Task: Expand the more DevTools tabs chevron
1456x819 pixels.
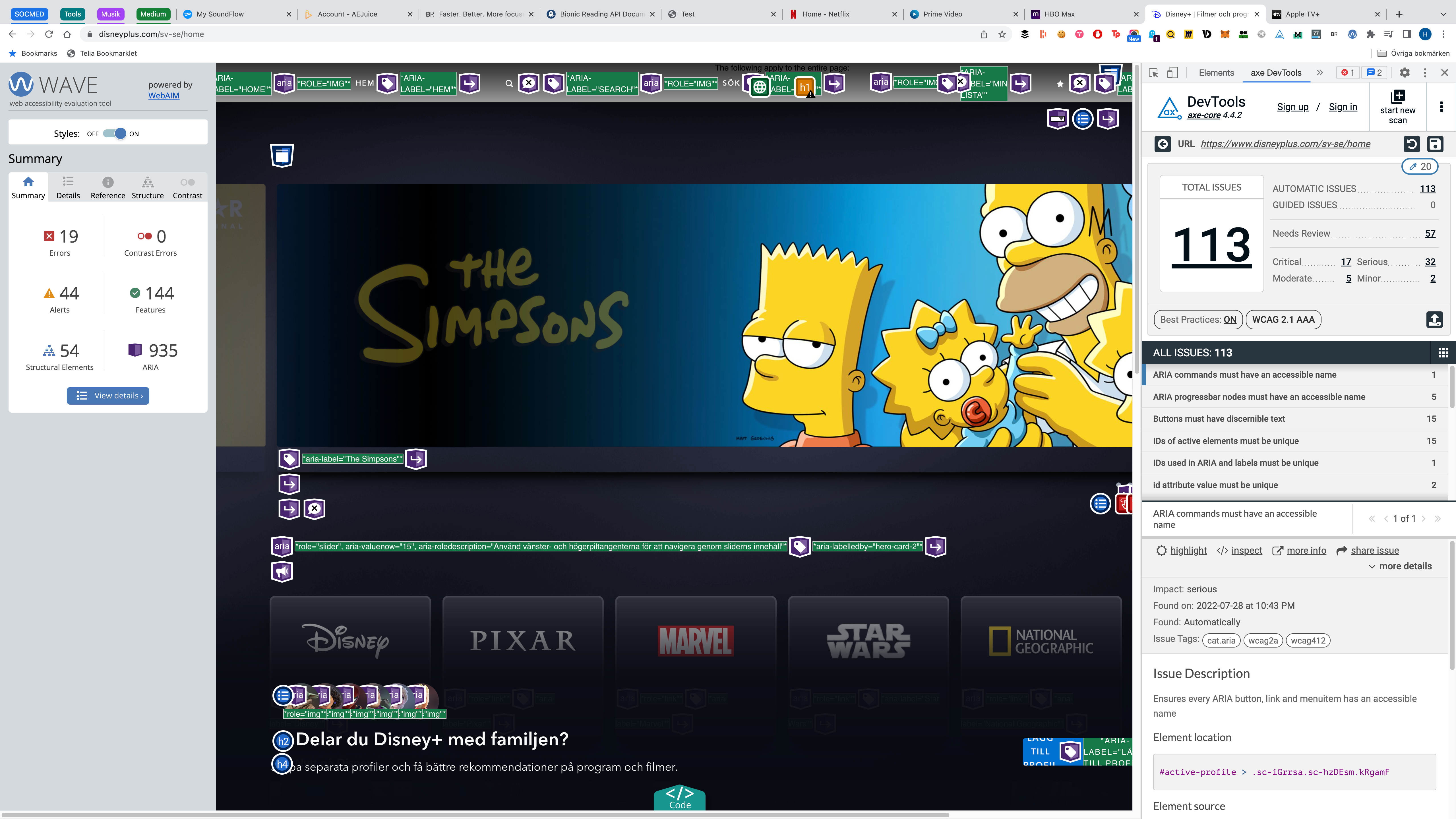Action: [1320, 72]
